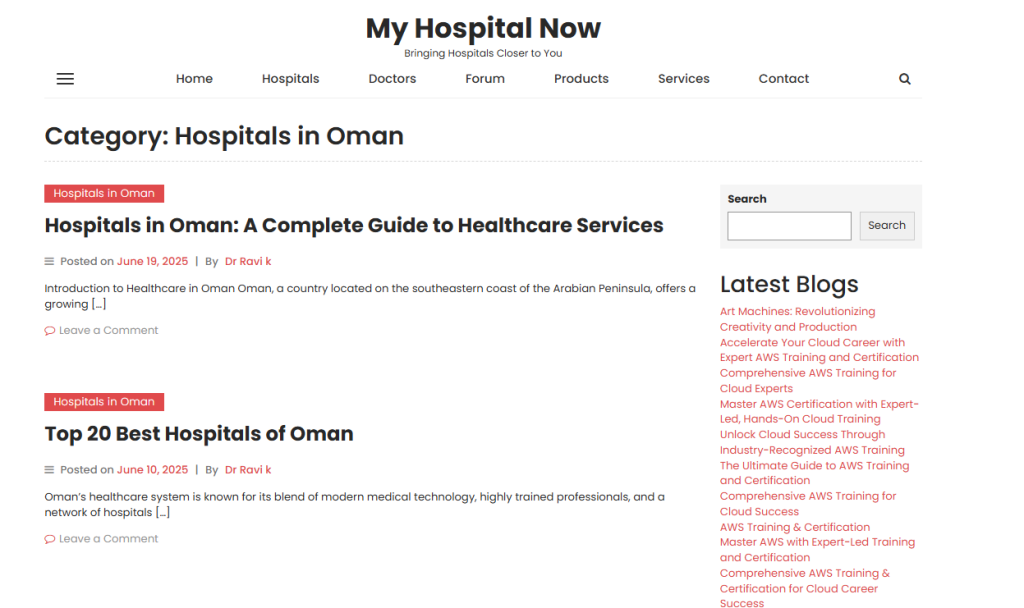Screen dimensions: 1024x608
Task: Focus the sidebar search text field
Action: (789, 226)
